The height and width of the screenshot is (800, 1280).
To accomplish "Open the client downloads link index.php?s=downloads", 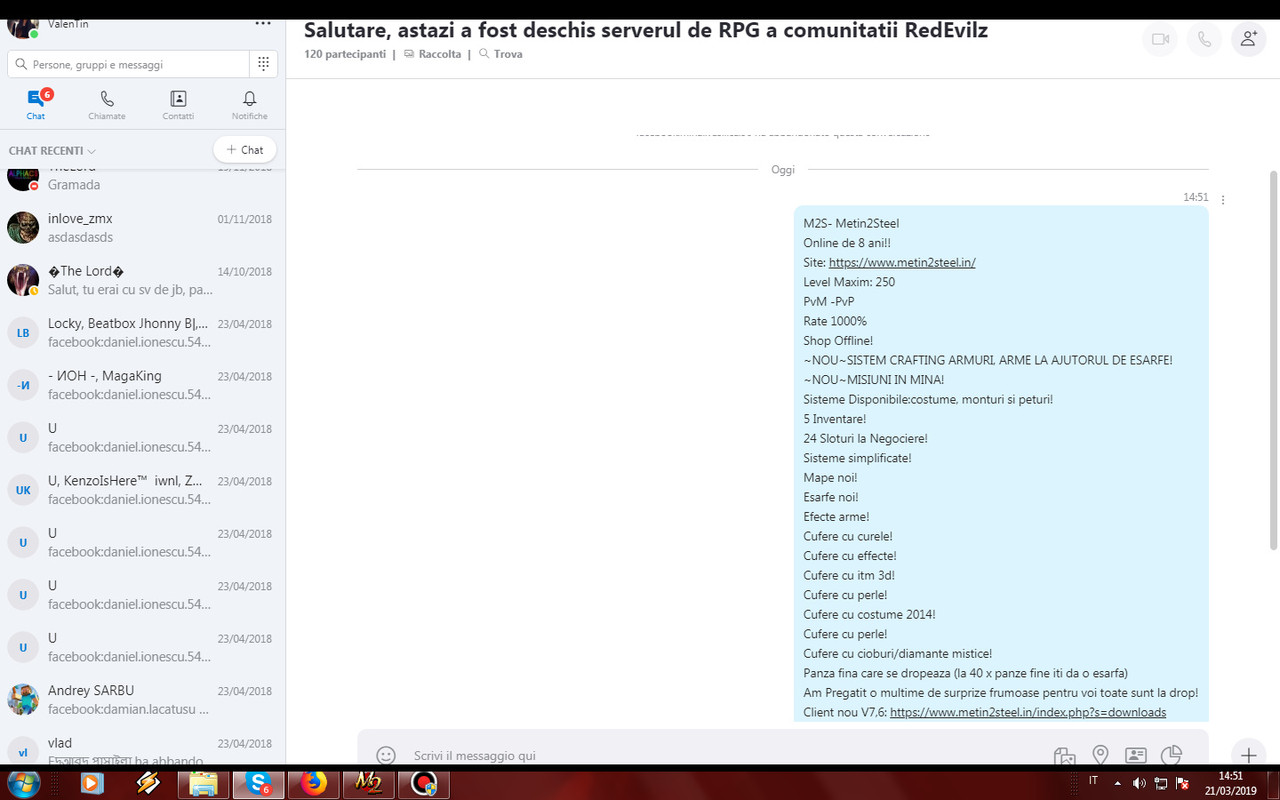I will click(1028, 712).
